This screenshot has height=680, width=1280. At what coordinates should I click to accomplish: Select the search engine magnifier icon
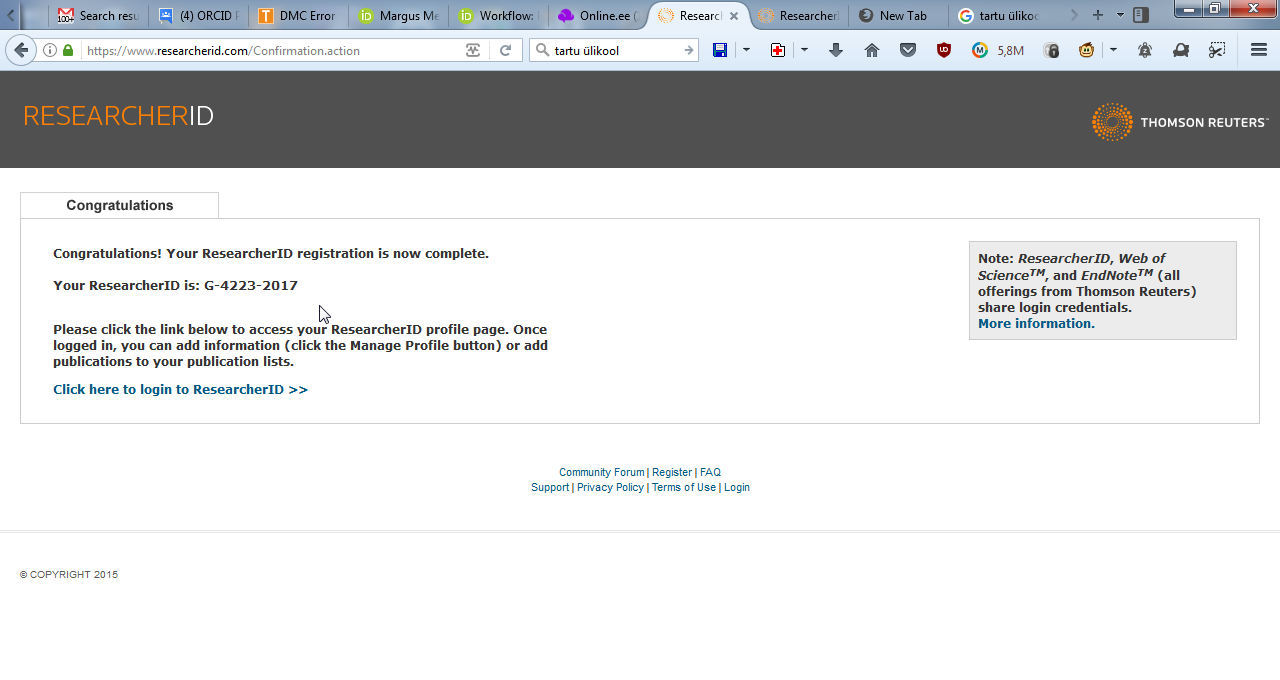(543, 50)
